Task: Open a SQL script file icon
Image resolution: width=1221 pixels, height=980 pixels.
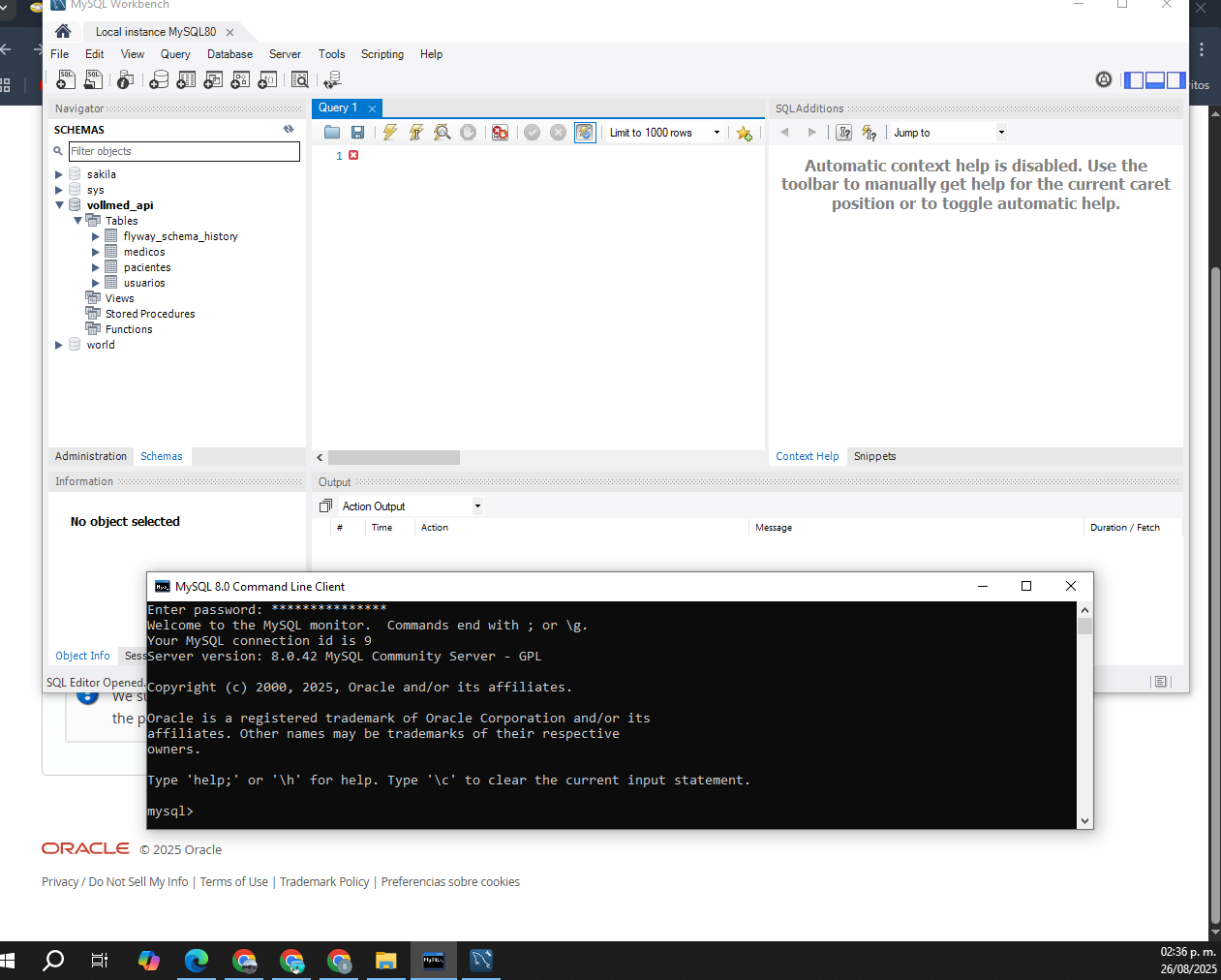Action: tap(93, 79)
